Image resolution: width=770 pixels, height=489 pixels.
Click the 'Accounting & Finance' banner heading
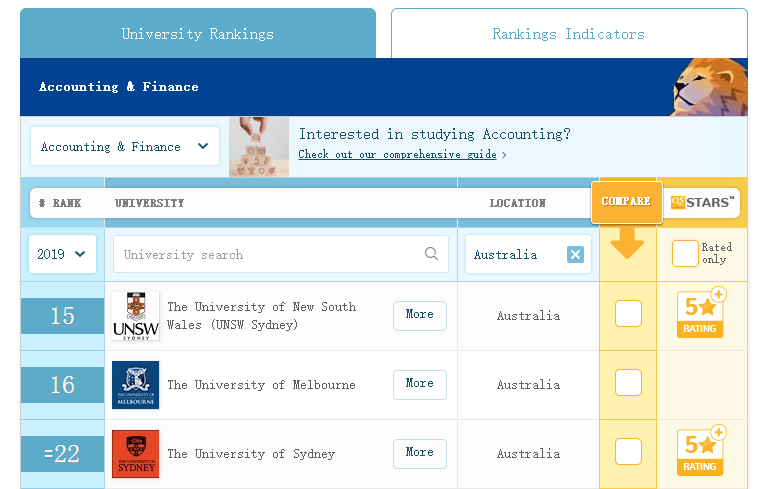(x=119, y=87)
